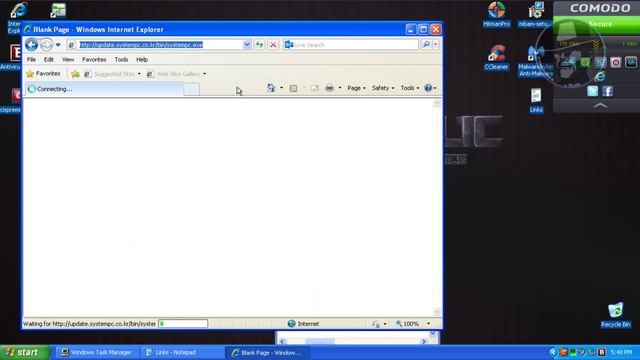This screenshot has height=360, width=640.
Task: Open the Page dropdown menu
Action: click(x=356, y=88)
